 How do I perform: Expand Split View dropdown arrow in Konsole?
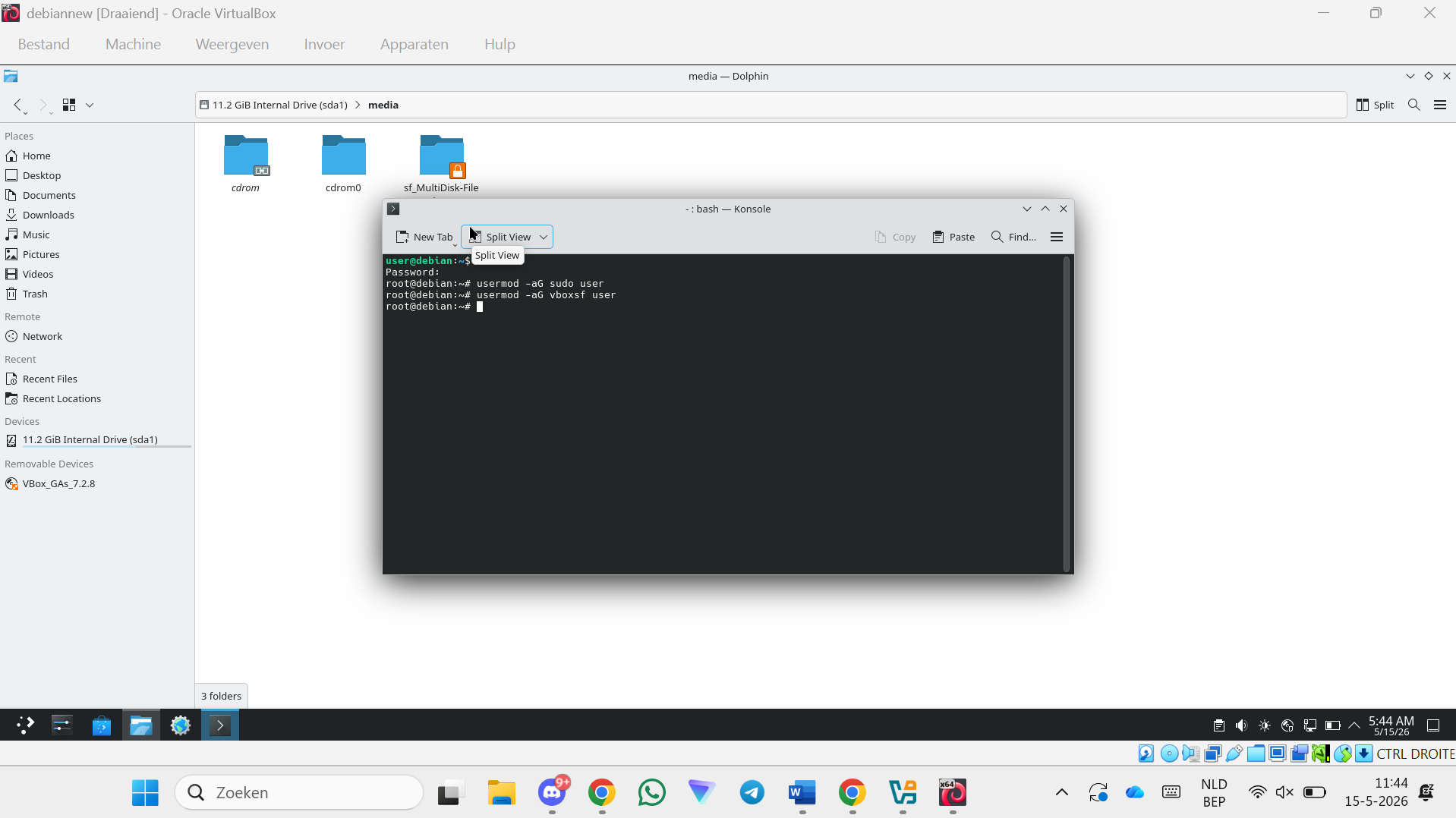point(544,237)
